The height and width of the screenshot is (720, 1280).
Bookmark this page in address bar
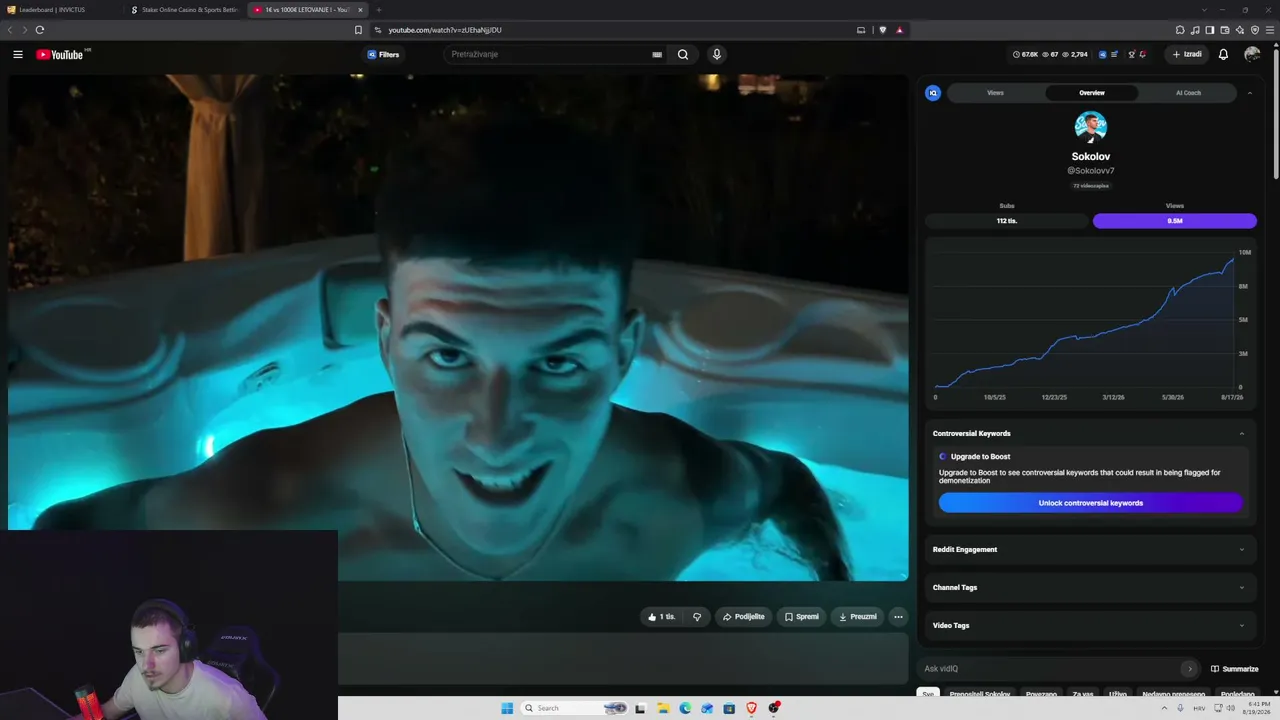[x=359, y=30]
